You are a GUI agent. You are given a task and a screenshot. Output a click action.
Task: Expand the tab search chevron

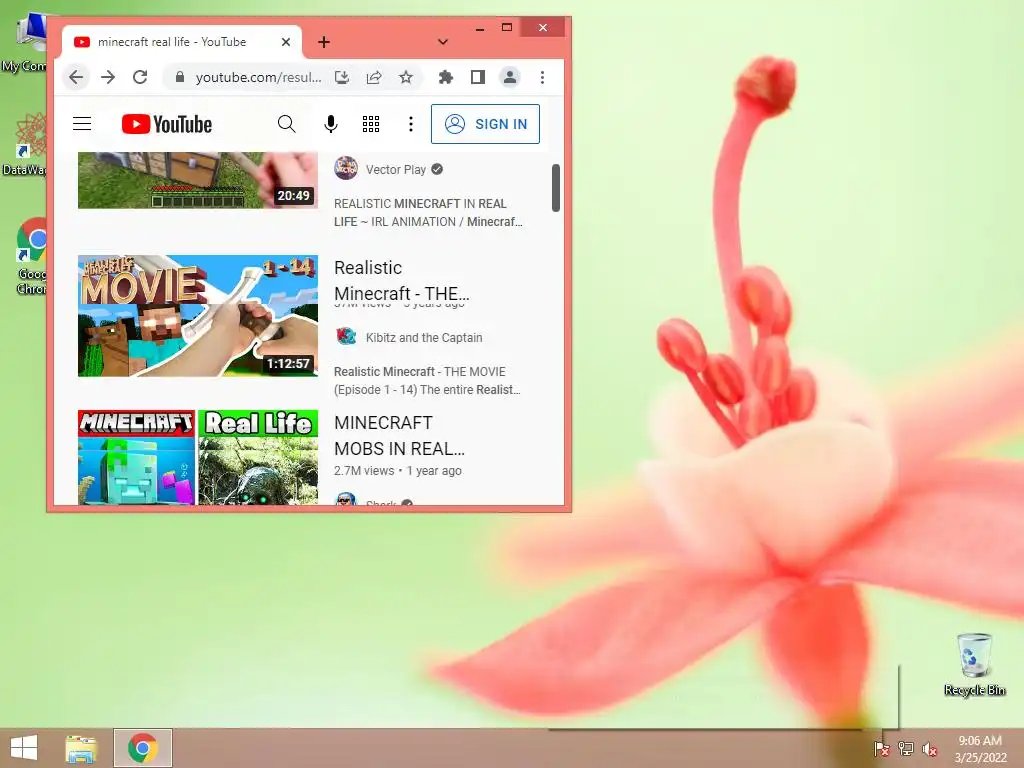point(443,42)
